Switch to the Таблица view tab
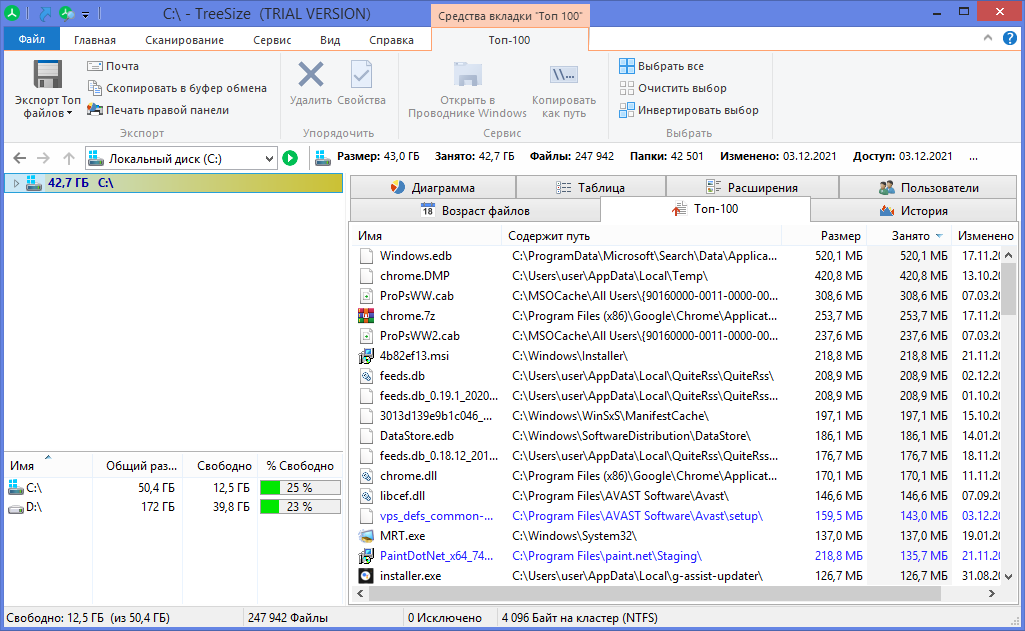The width and height of the screenshot is (1025, 631). pos(591,188)
